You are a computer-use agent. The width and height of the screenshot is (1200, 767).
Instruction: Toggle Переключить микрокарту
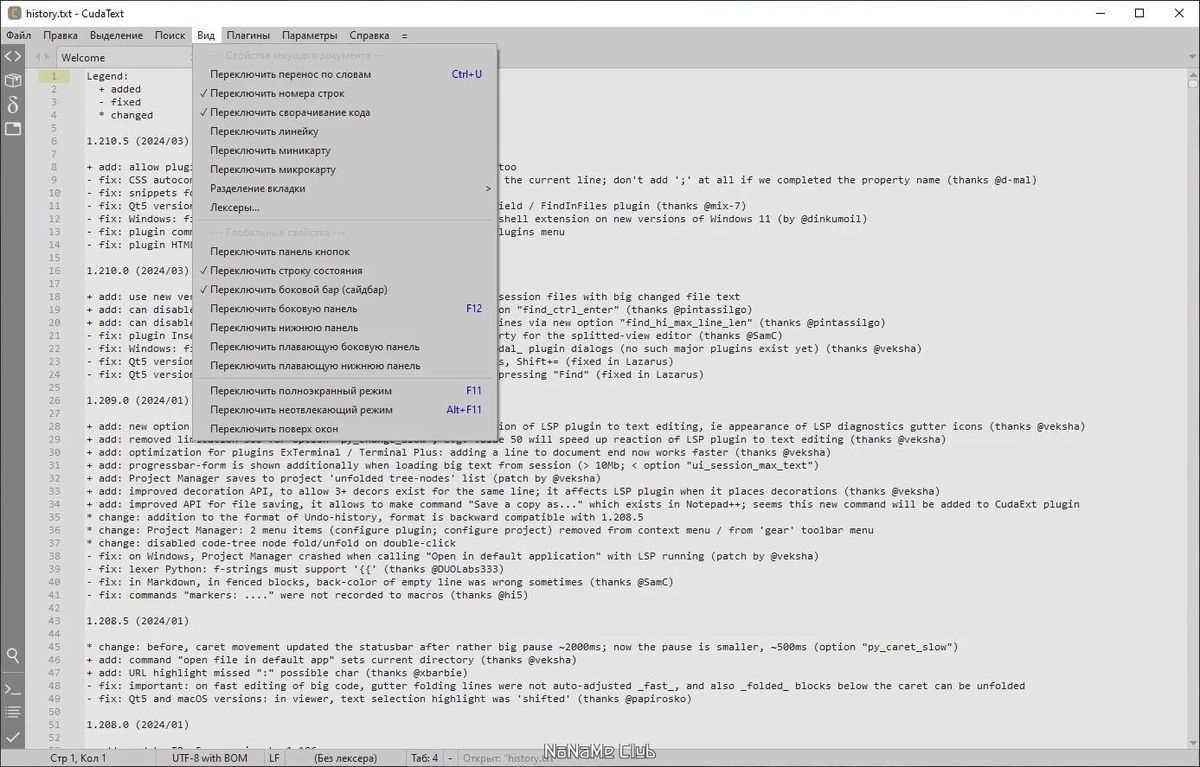pos(345,169)
